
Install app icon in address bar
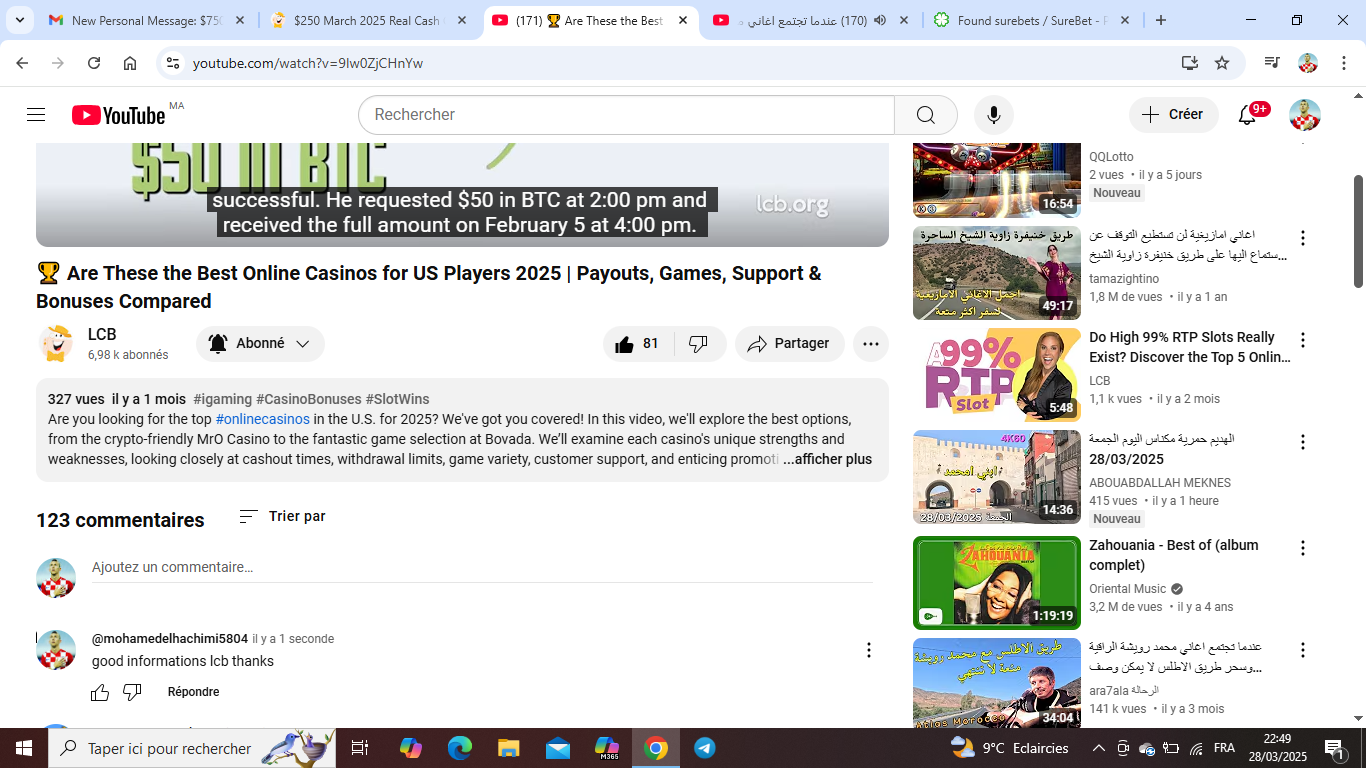coord(1189,63)
